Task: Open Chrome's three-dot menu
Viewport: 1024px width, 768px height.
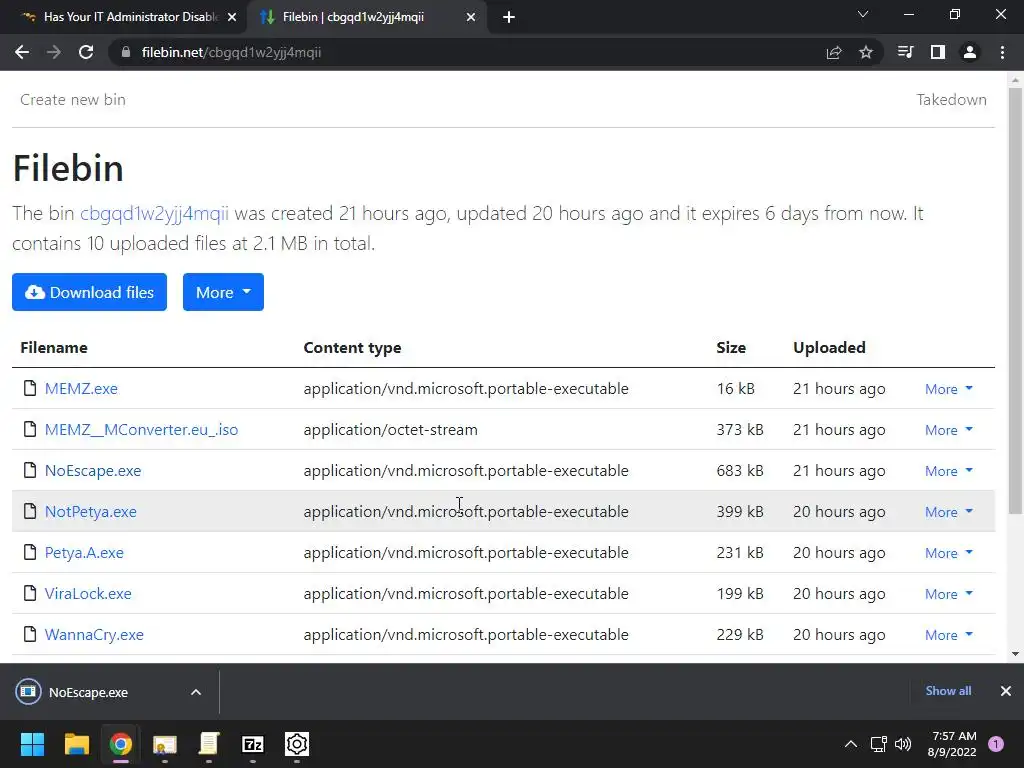Action: [1002, 52]
